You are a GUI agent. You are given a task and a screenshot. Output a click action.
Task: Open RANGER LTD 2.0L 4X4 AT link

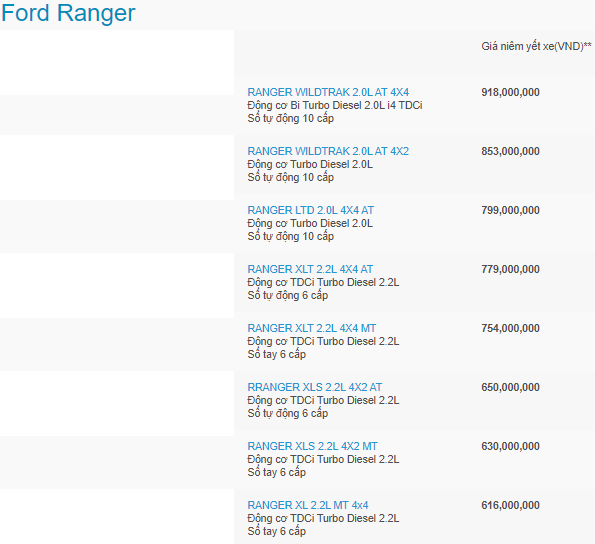pos(310,210)
